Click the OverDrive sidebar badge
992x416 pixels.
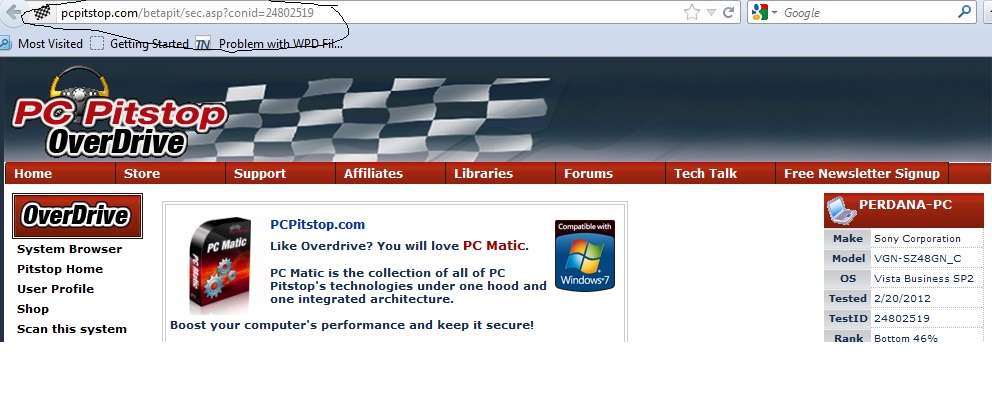[77, 216]
